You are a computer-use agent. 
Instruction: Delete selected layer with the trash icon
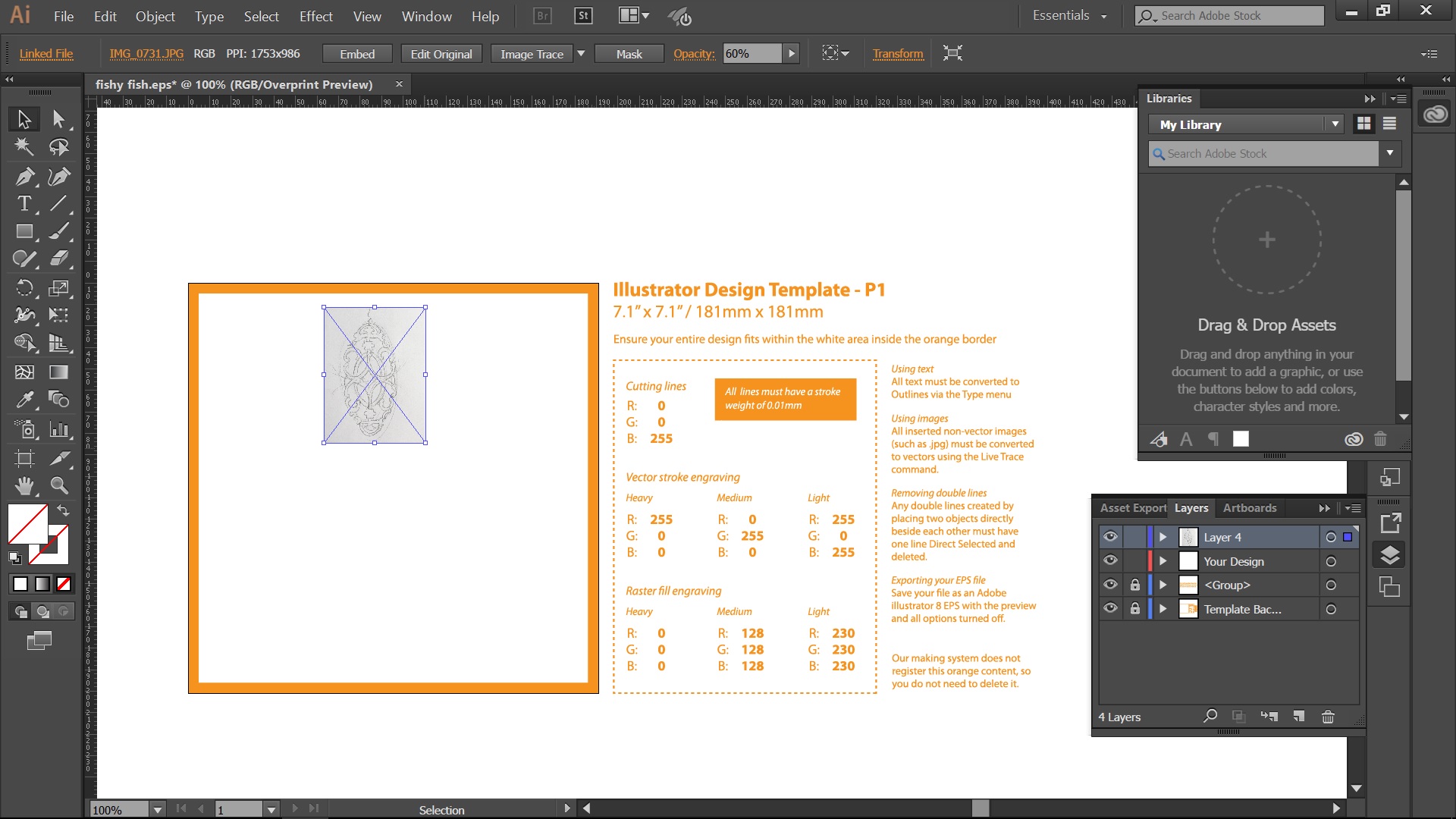1328,717
